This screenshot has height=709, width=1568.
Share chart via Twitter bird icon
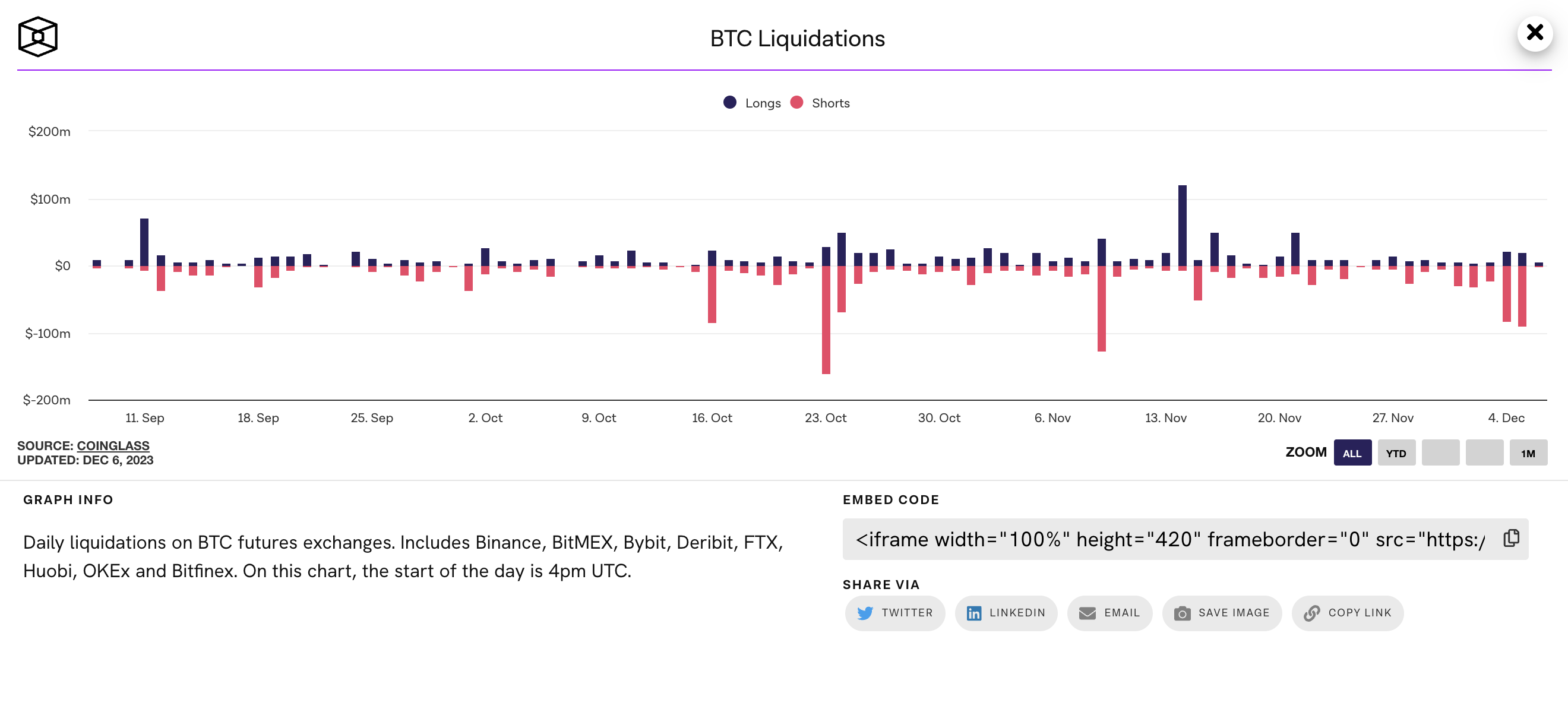865,613
